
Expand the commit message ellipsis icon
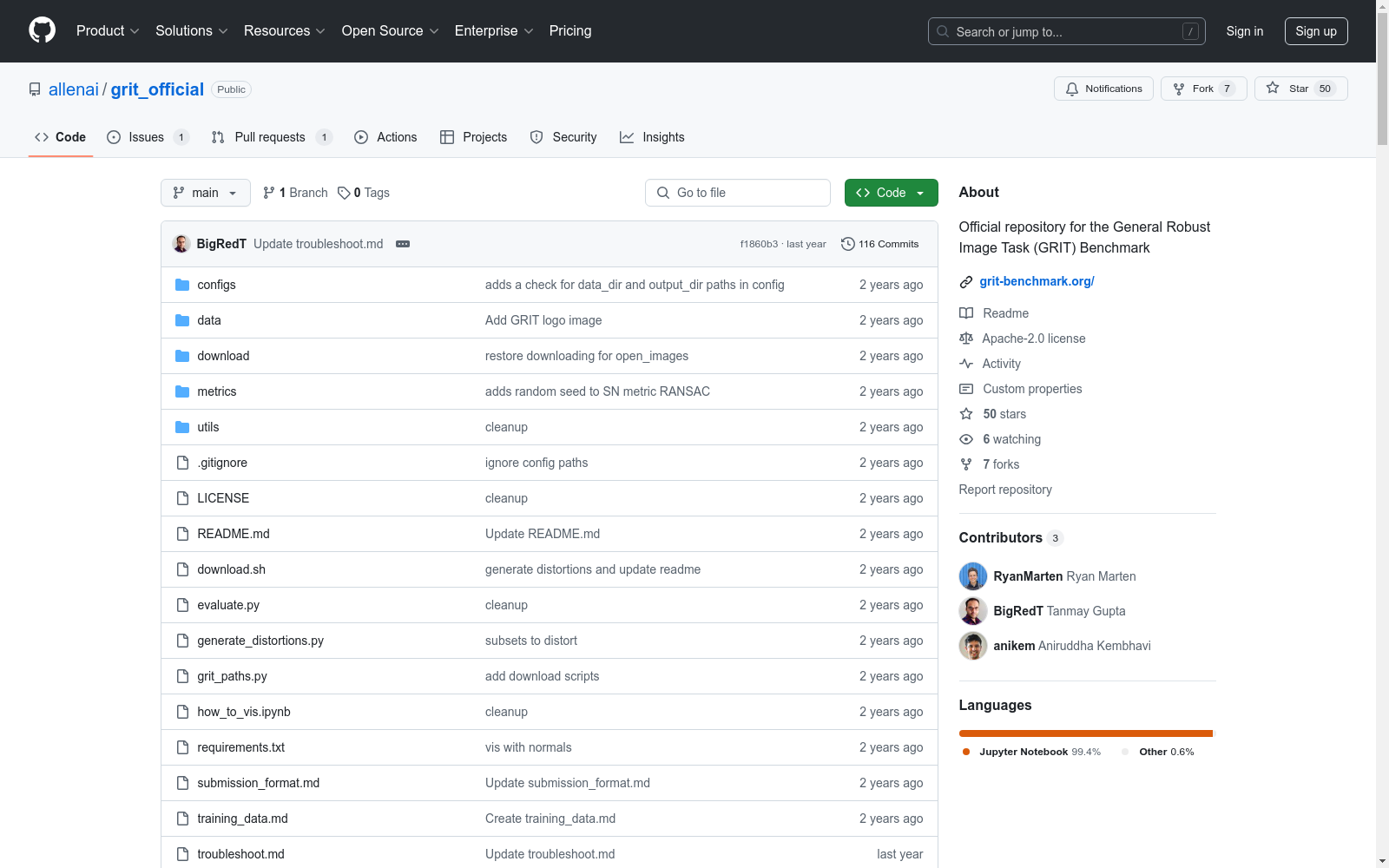(x=403, y=244)
